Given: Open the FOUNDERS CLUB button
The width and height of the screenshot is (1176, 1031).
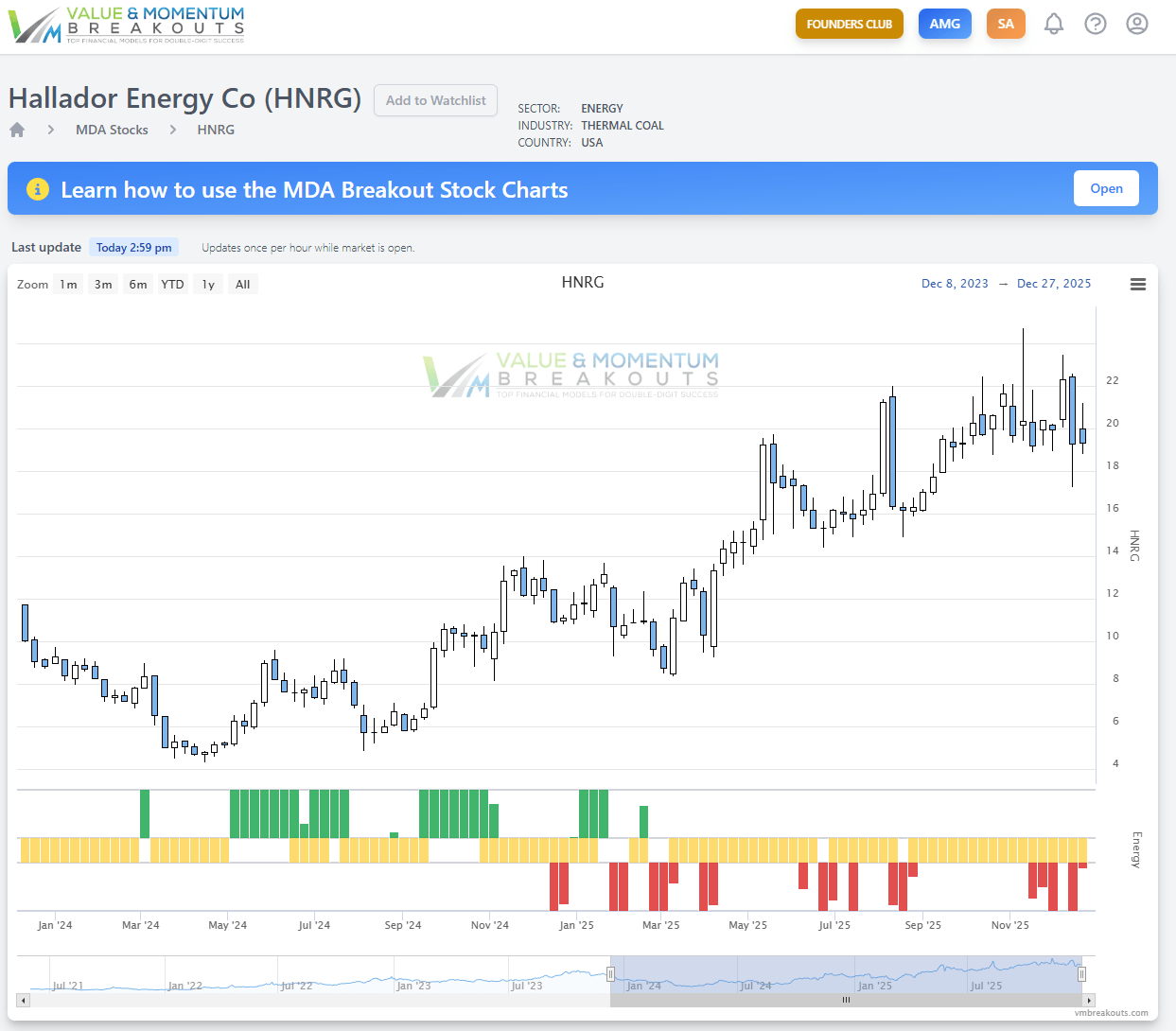Looking at the screenshot, I should click(x=850, y=24).
